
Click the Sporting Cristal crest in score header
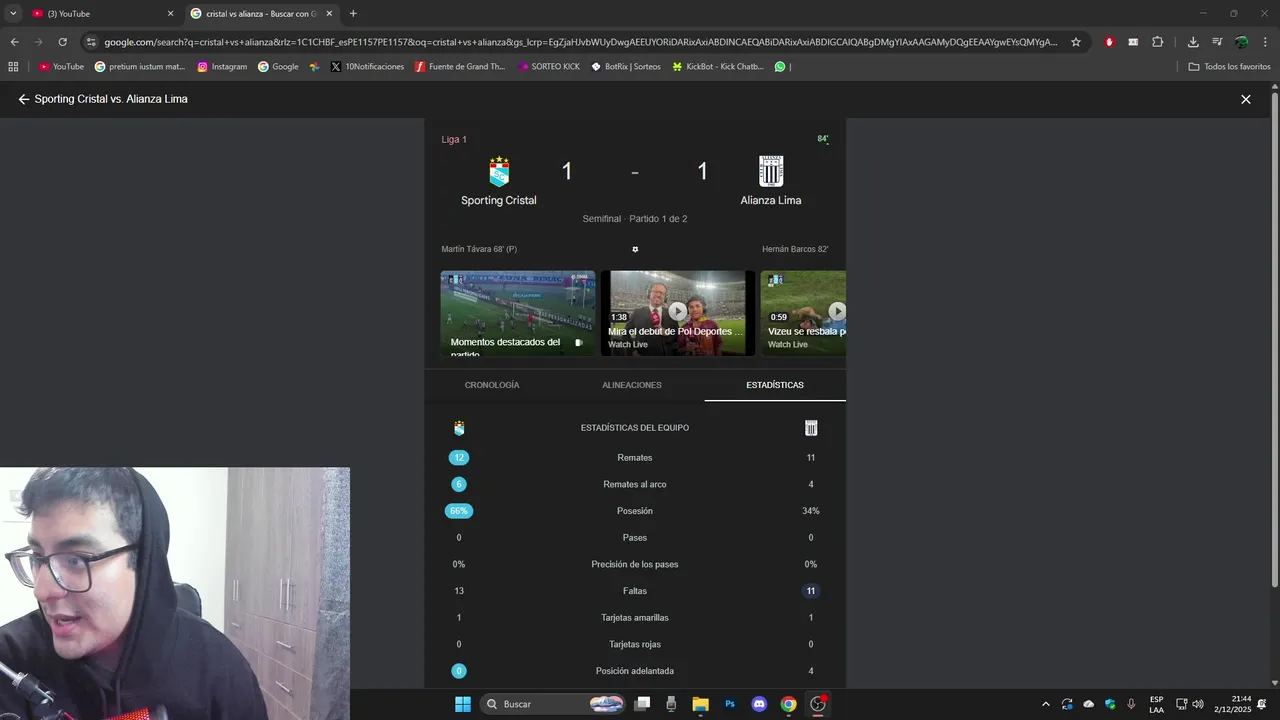pos(499,172)
